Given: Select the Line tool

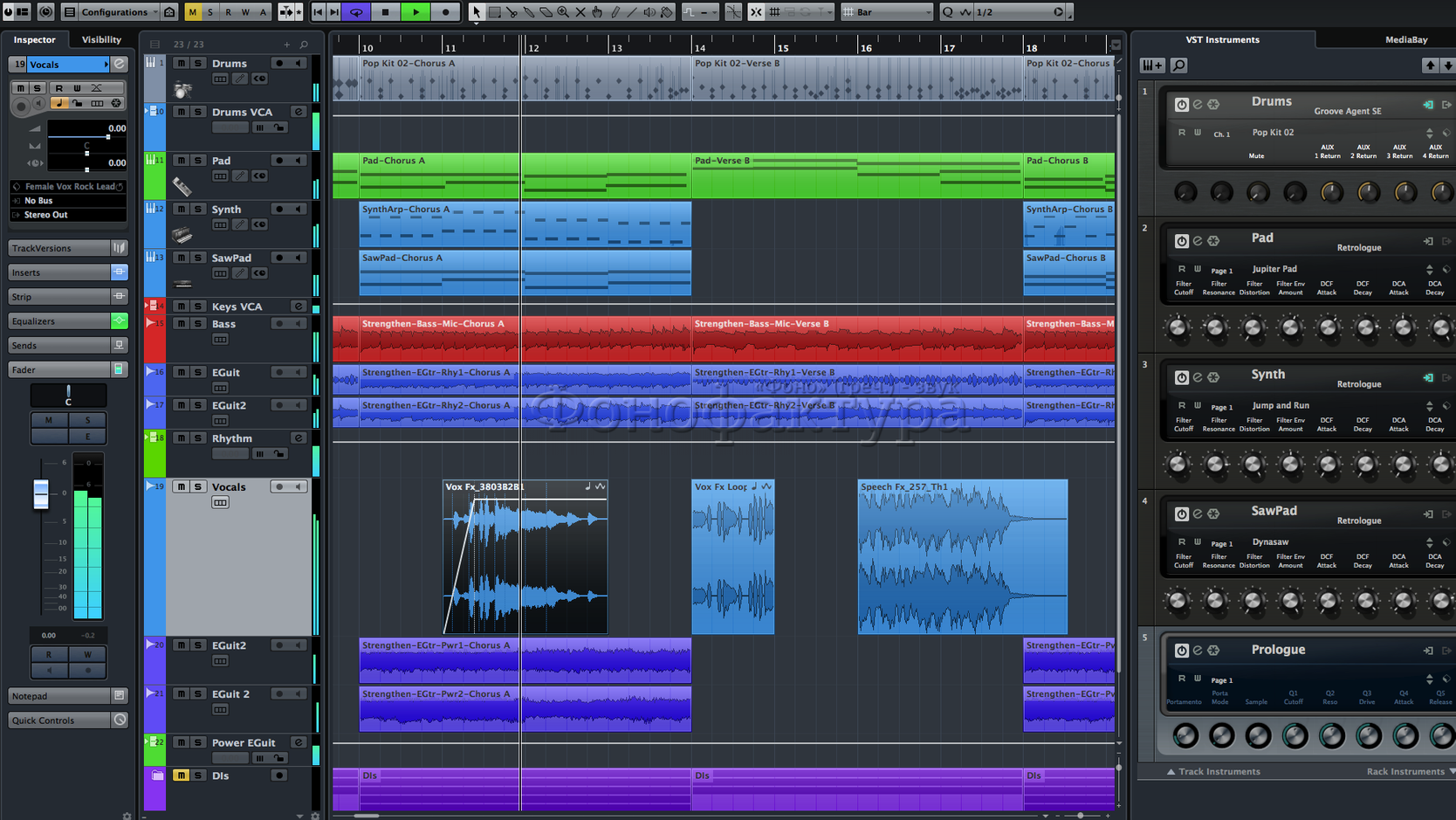Looking at the screenshot, I should (632, 12).
